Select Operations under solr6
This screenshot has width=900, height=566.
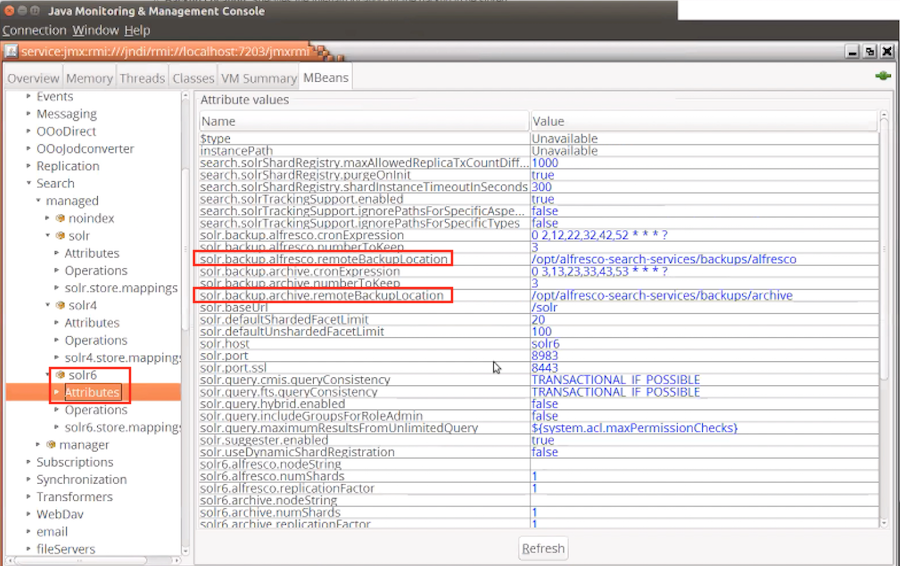[96, 410]
